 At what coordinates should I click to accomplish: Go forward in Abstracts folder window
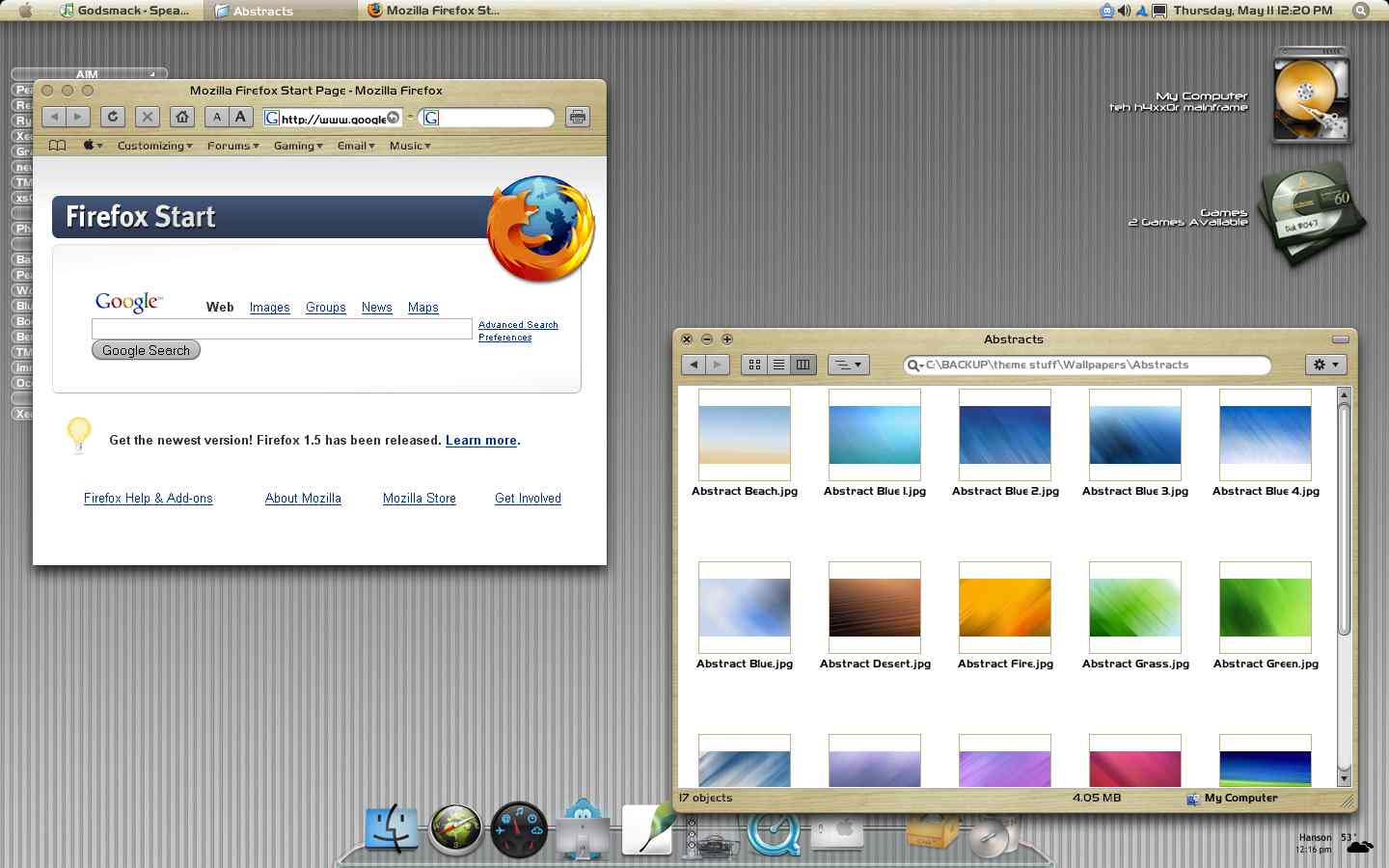[x=717, y=365]
